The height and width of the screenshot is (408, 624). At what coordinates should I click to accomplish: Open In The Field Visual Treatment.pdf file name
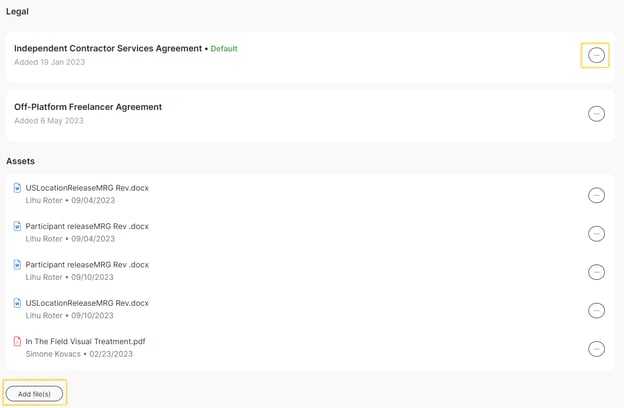pos(85,341)
